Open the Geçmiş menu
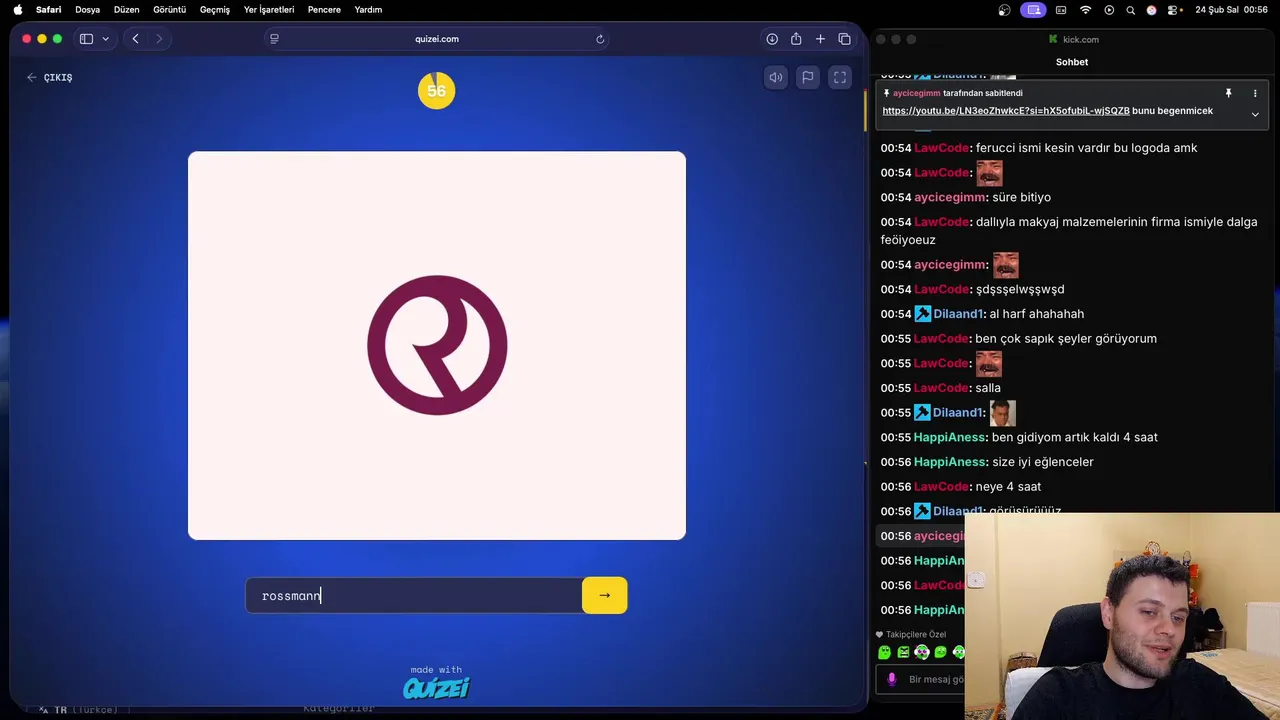1280x720 pixels. (x=214, y=9)
